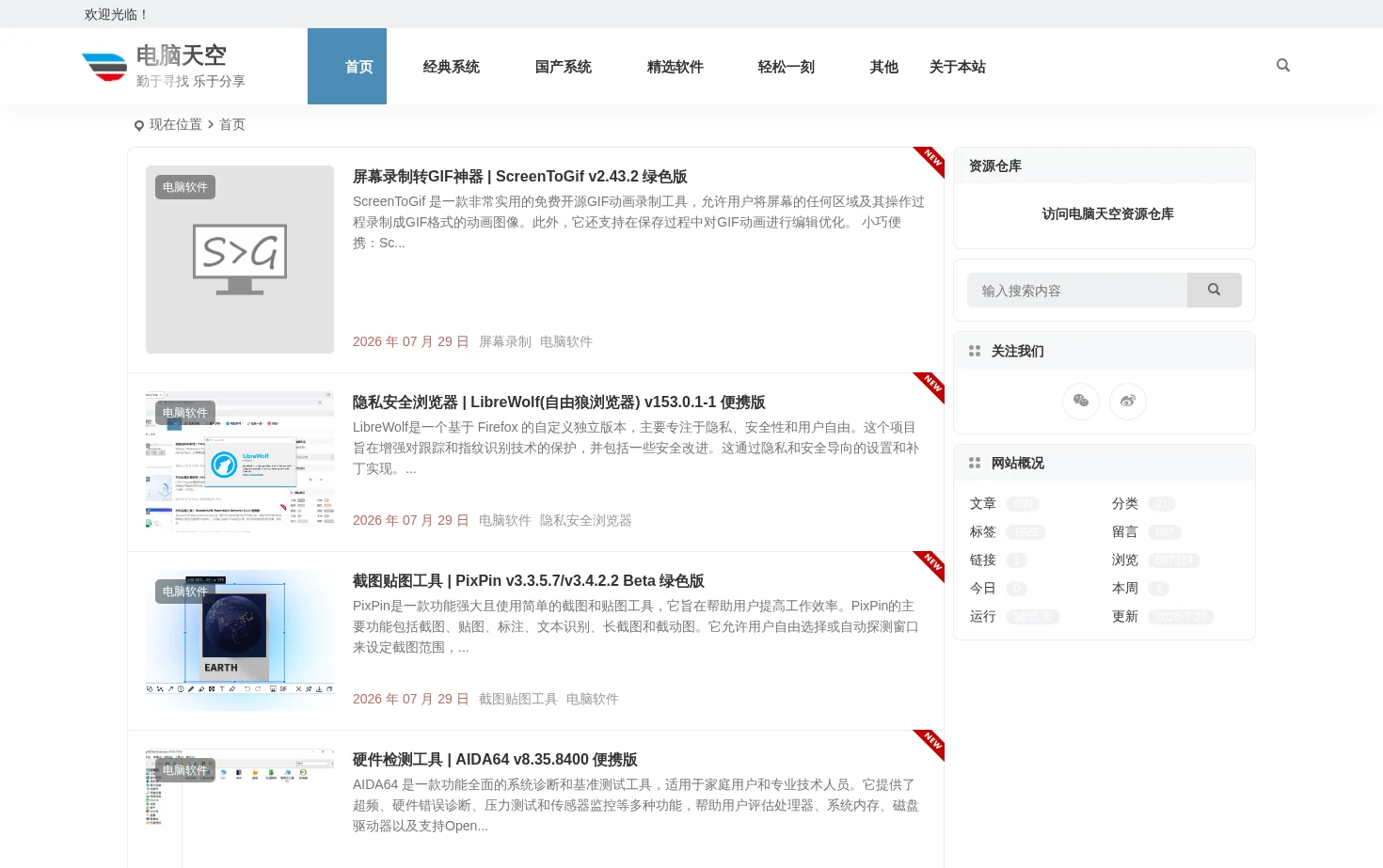Select 电脑软件 tag under ScreenToGif article

point(566,342)
